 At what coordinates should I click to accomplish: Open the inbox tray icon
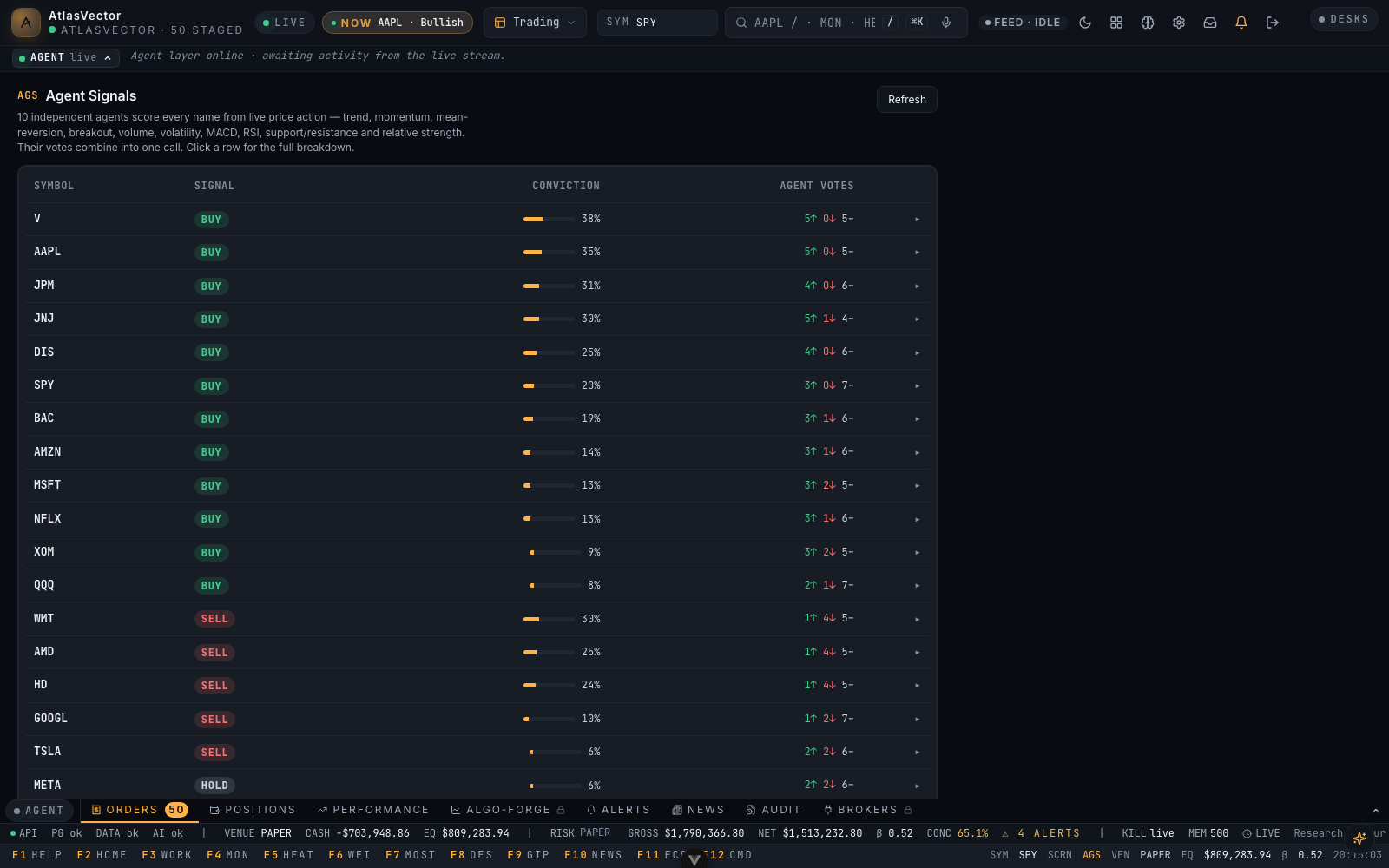[1210, 23]
